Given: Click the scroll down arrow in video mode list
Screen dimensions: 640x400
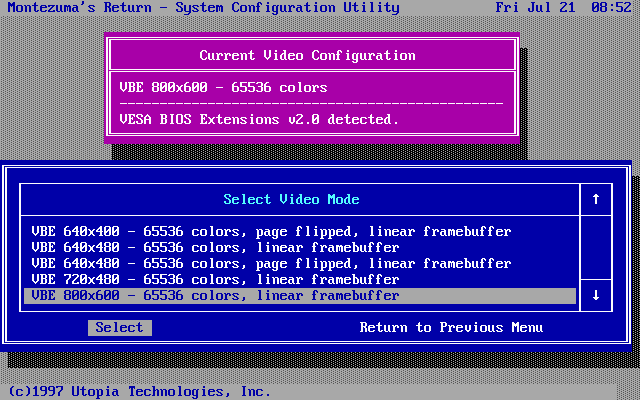Looking at the screenshot, I should pyautogui.click(x=596, y=296).
